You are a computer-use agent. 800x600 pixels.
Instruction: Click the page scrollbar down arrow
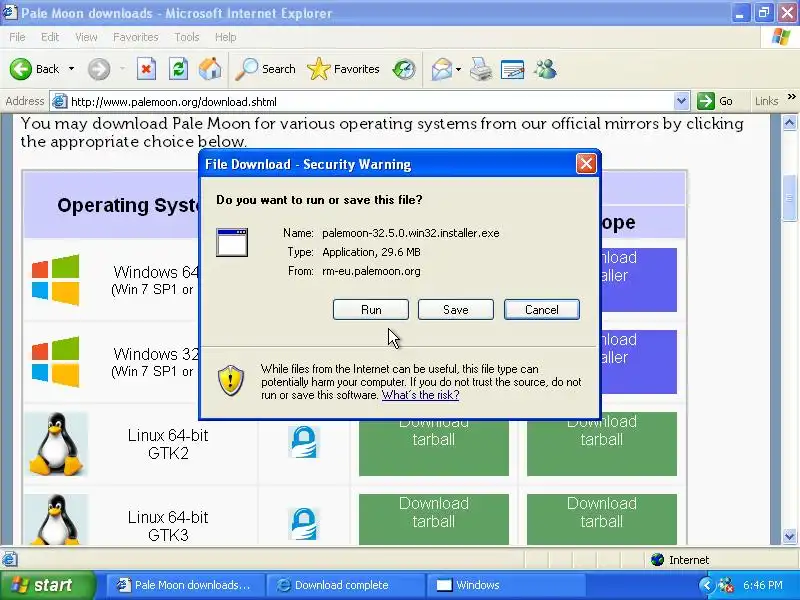click(789, 536)
